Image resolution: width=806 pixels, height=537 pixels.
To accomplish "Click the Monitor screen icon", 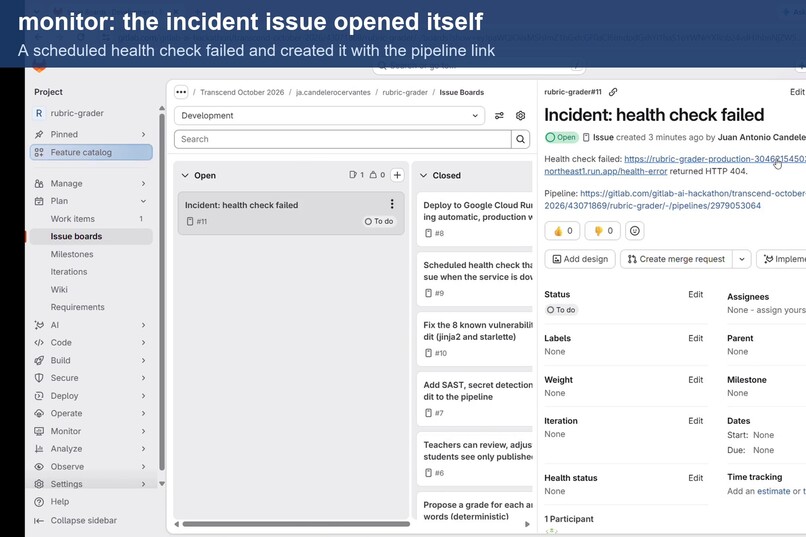I will click(x=39, y=431).
